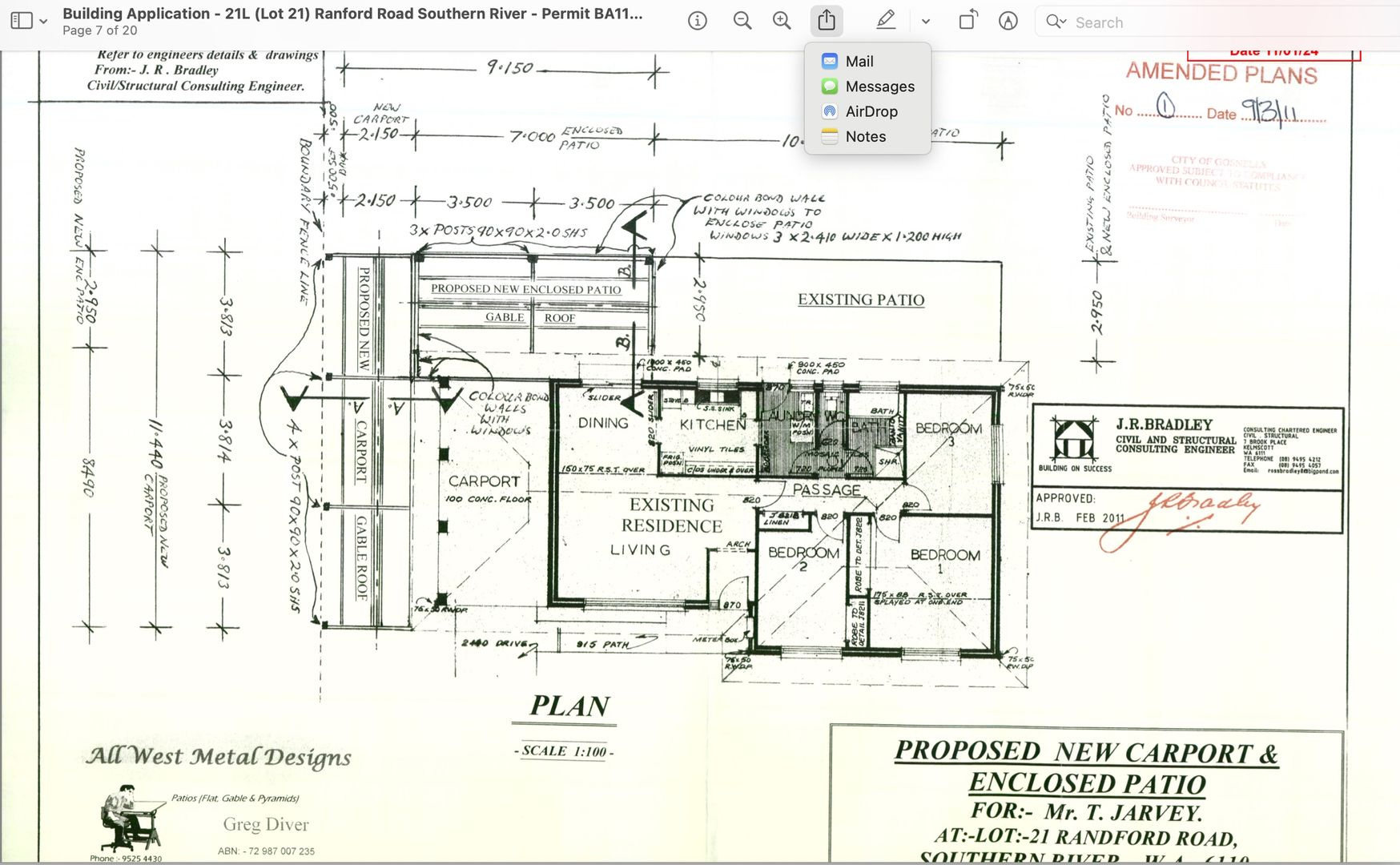This screenshot has width=1400, height=865.
Task: Click the 'LIVING' room label
Action: (x=640, y=549)
